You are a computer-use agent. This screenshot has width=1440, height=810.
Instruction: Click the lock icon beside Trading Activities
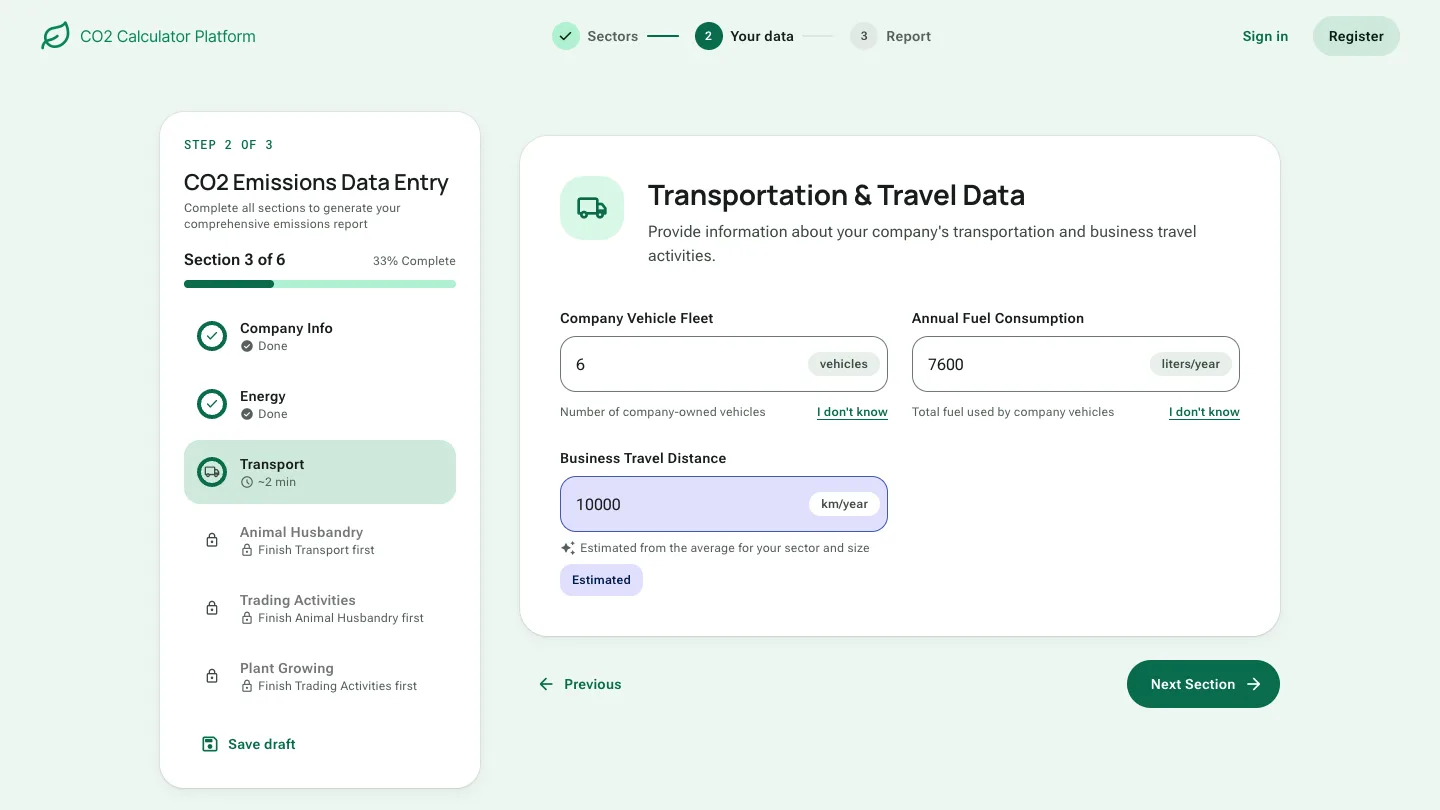(212, 608)
